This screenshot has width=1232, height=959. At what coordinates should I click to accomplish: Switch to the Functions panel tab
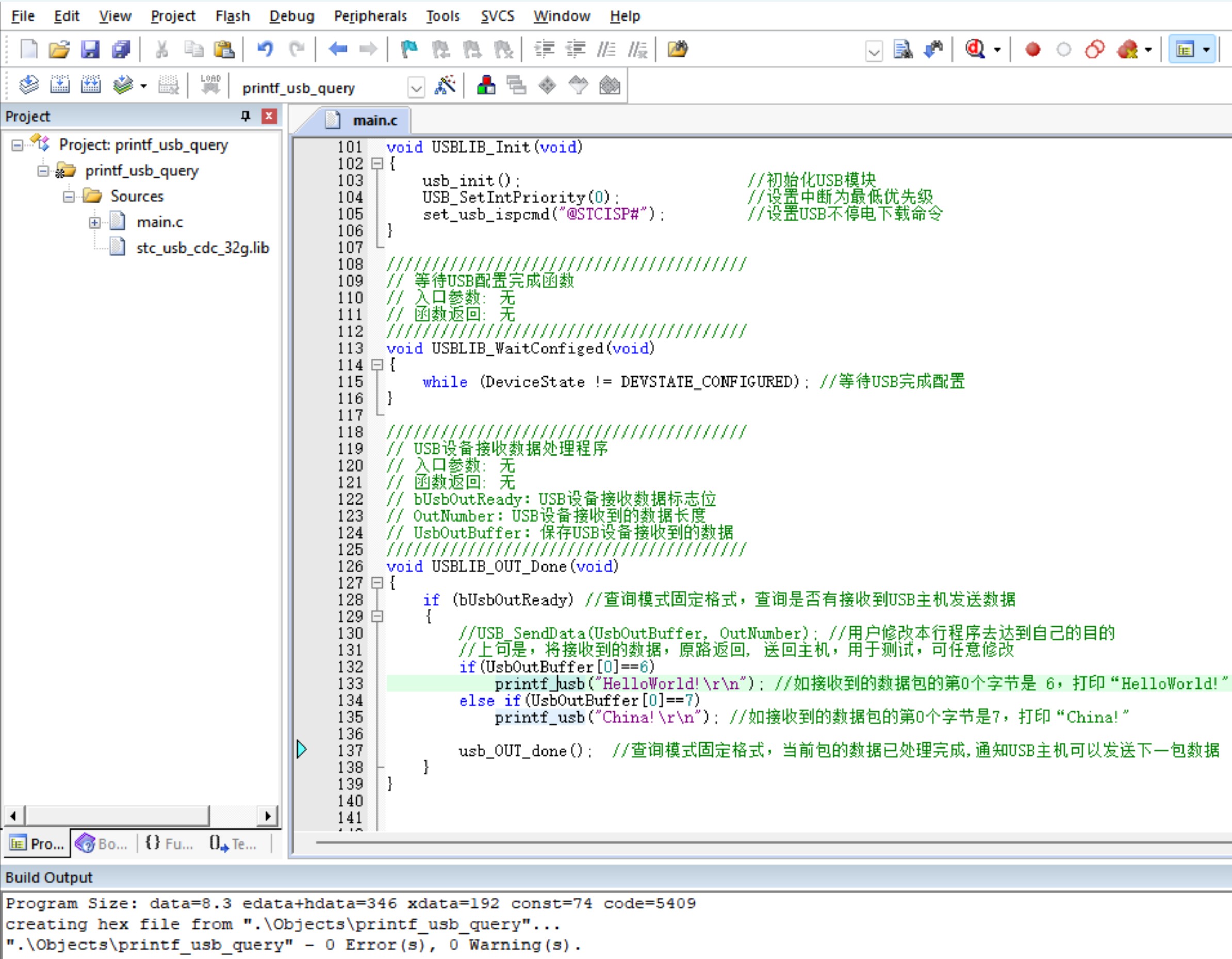click(x=169, y=844)
